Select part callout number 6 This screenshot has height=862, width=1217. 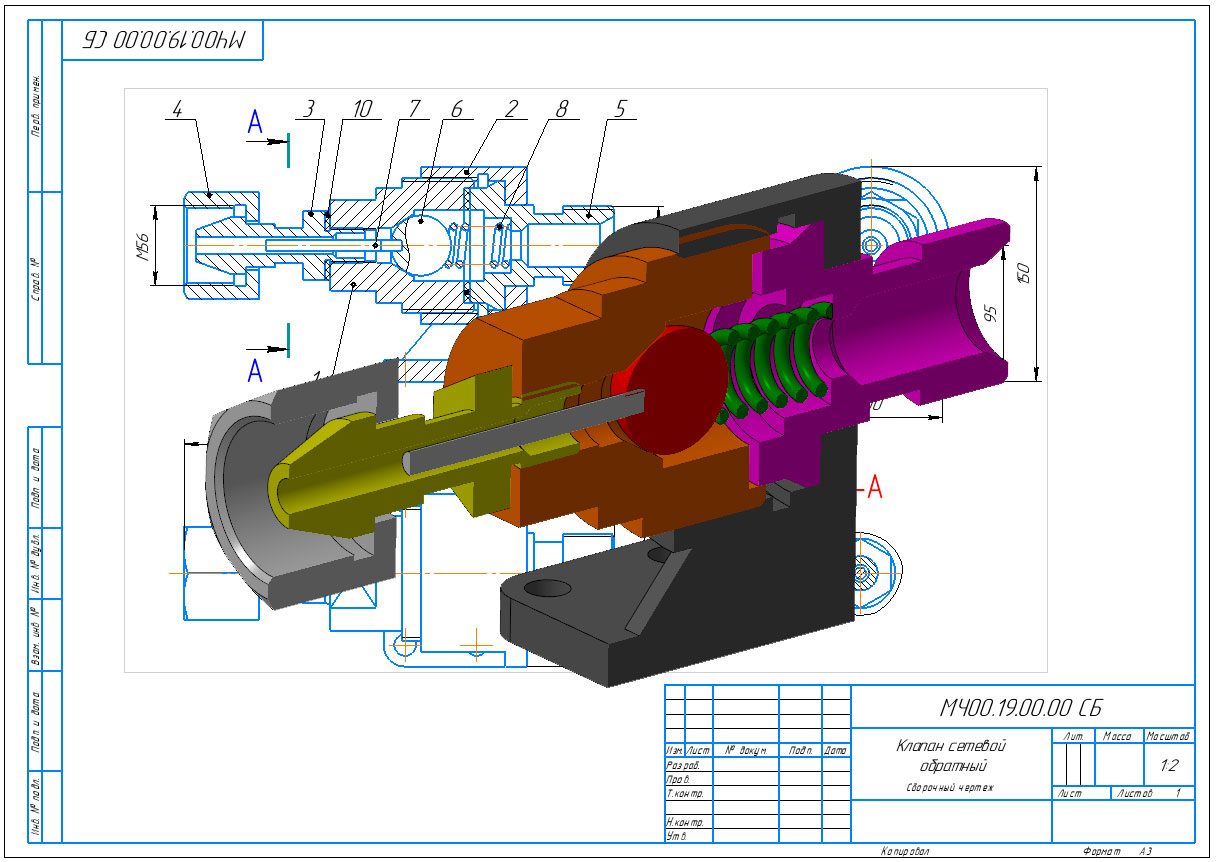click(456, 110)
